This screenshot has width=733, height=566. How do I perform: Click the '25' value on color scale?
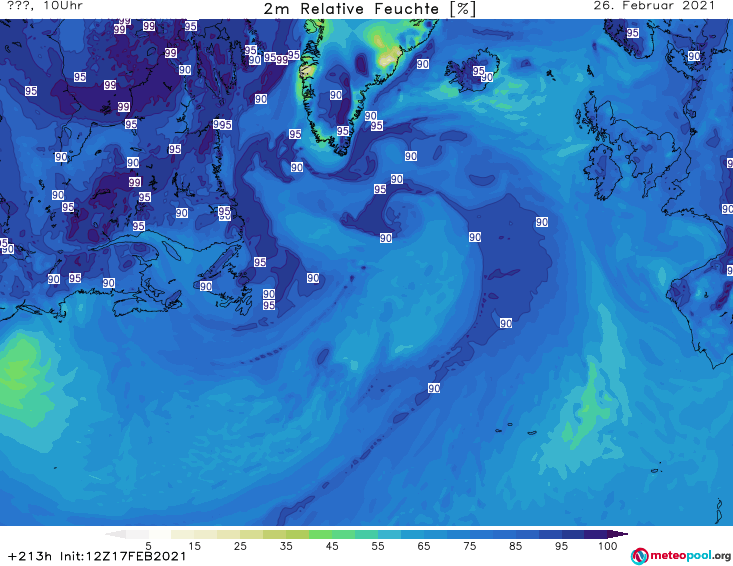click(240, 546)
